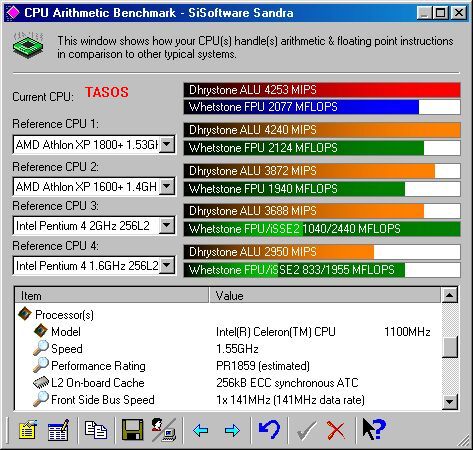The width and height of the screenshot is (473, 450).
Task: Select the Front Side Bus Speed row label
Action: coord(103,400)
